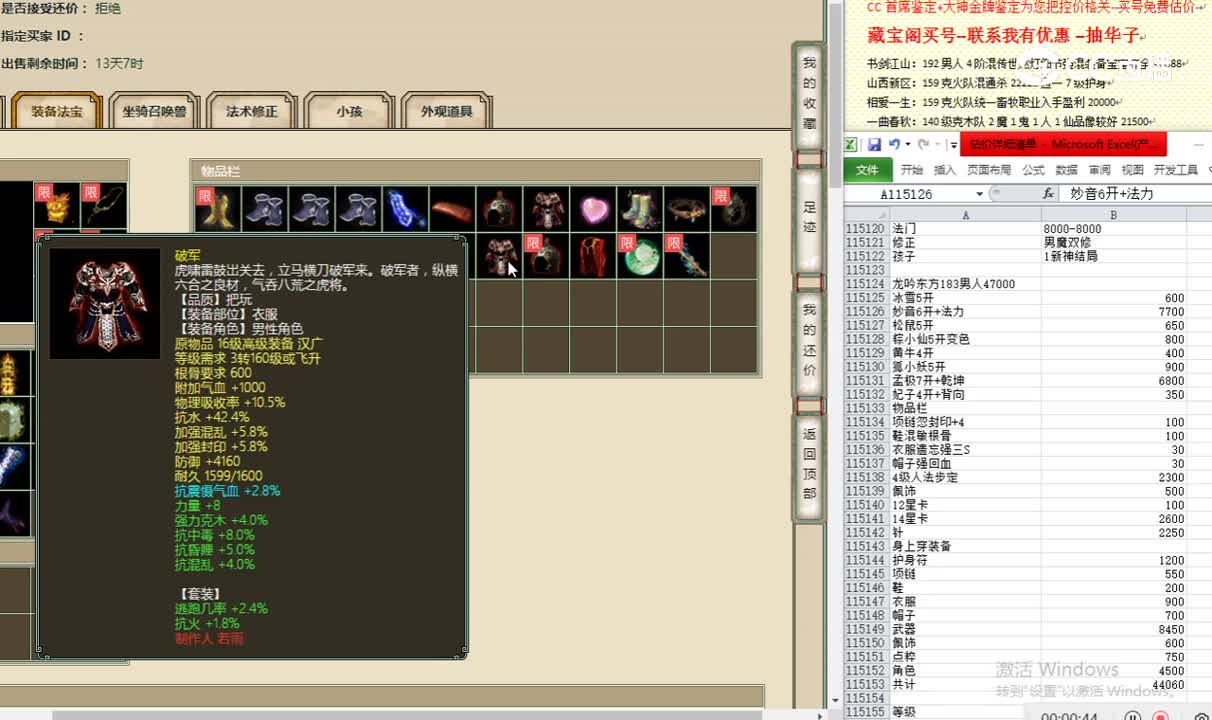The width and height of the screenshot is (1212, 720).
Task: Select the yellow boots in inventory
Action: 217,209
